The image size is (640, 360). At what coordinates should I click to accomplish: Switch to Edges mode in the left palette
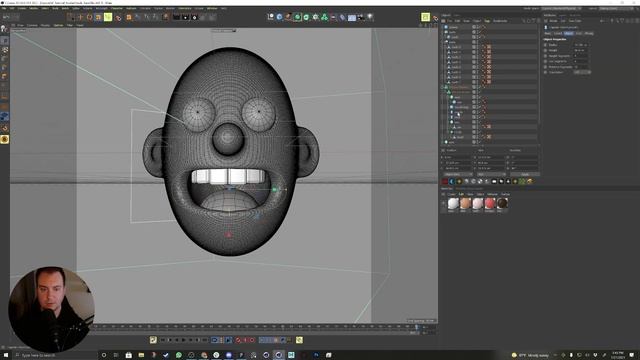(x=4, y=67)
